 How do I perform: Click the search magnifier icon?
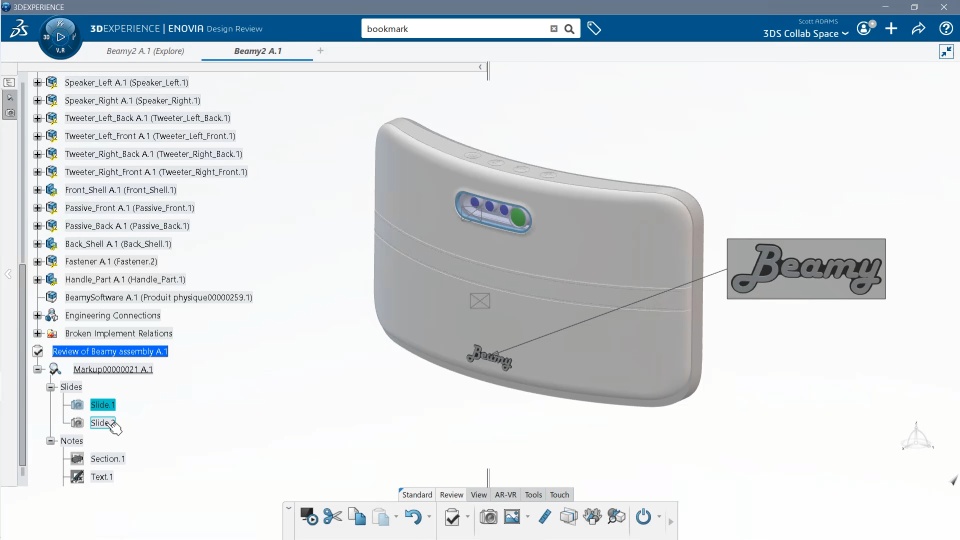click(569, 29)
